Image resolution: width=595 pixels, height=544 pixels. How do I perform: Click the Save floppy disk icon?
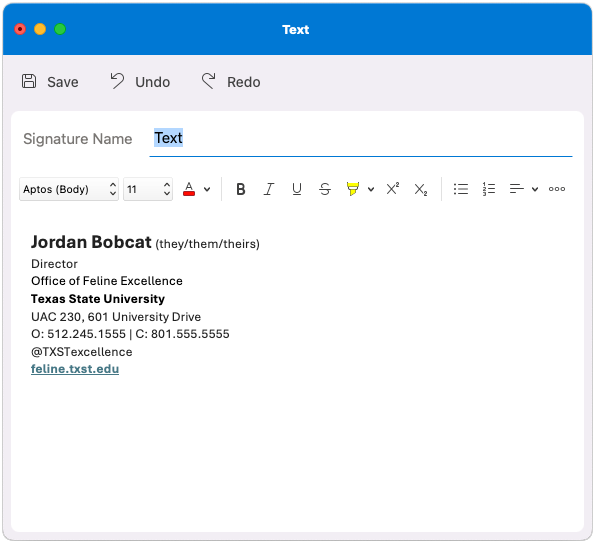[29, 82]
